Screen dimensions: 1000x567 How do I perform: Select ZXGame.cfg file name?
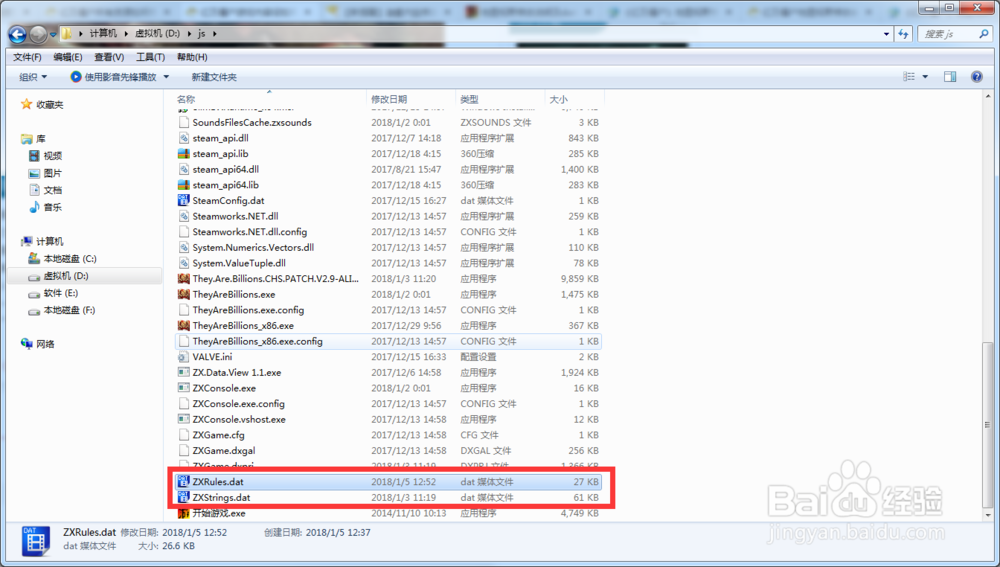pos(218,435)
